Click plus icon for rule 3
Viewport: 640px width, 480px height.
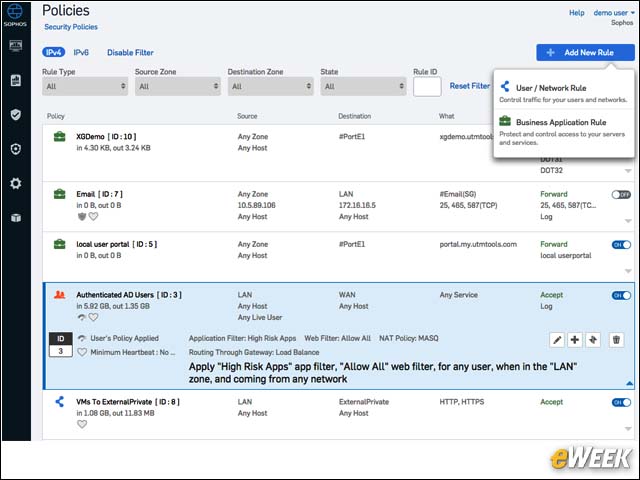(575, 340)
